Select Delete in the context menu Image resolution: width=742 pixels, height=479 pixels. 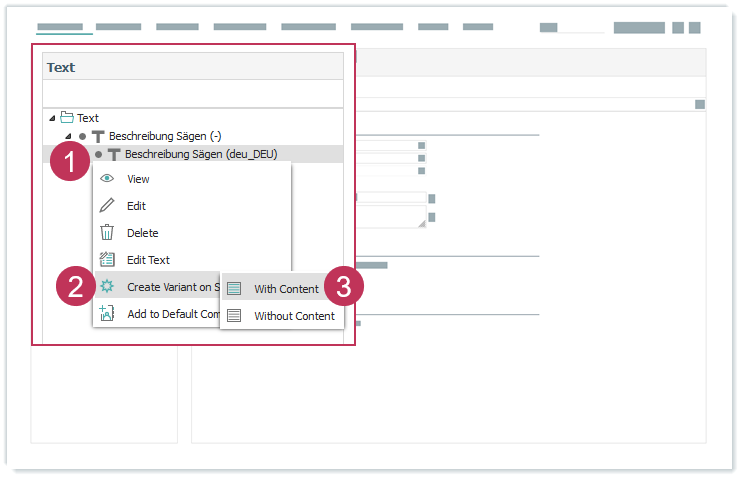(142, 233)
